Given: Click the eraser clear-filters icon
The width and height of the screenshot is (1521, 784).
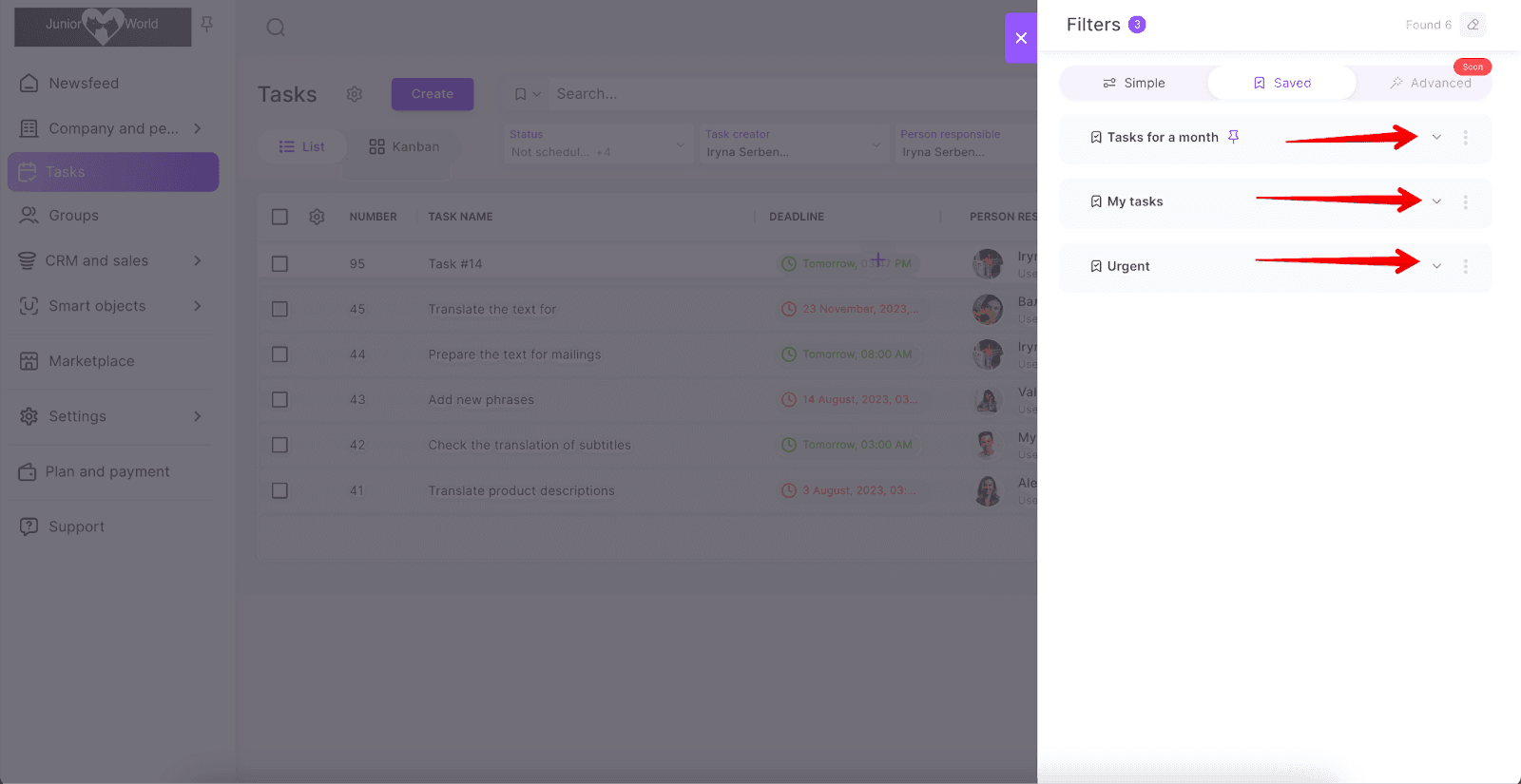Looking at the screenshot, I should pyautogui.click(x=1473, y=25).
